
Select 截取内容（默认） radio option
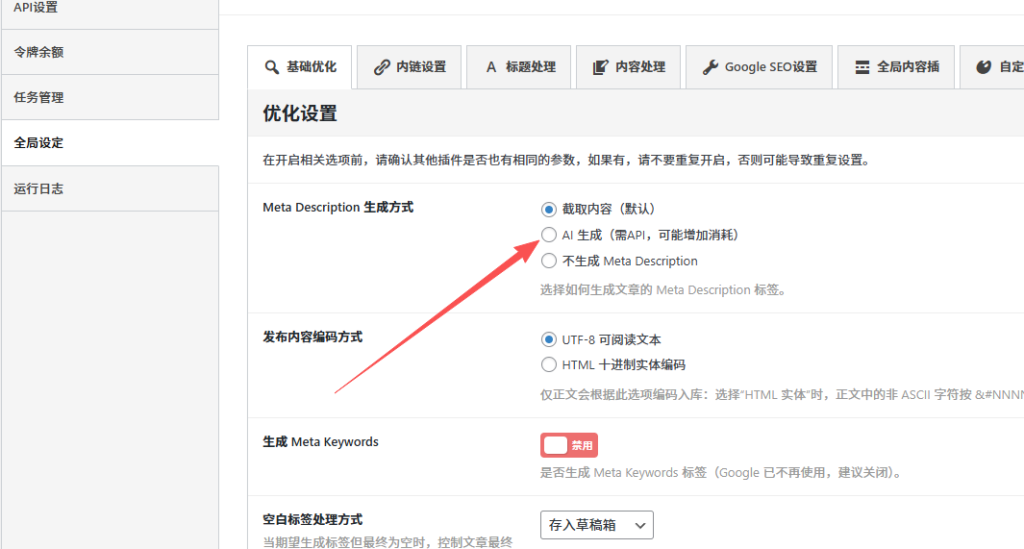point(548,210)
